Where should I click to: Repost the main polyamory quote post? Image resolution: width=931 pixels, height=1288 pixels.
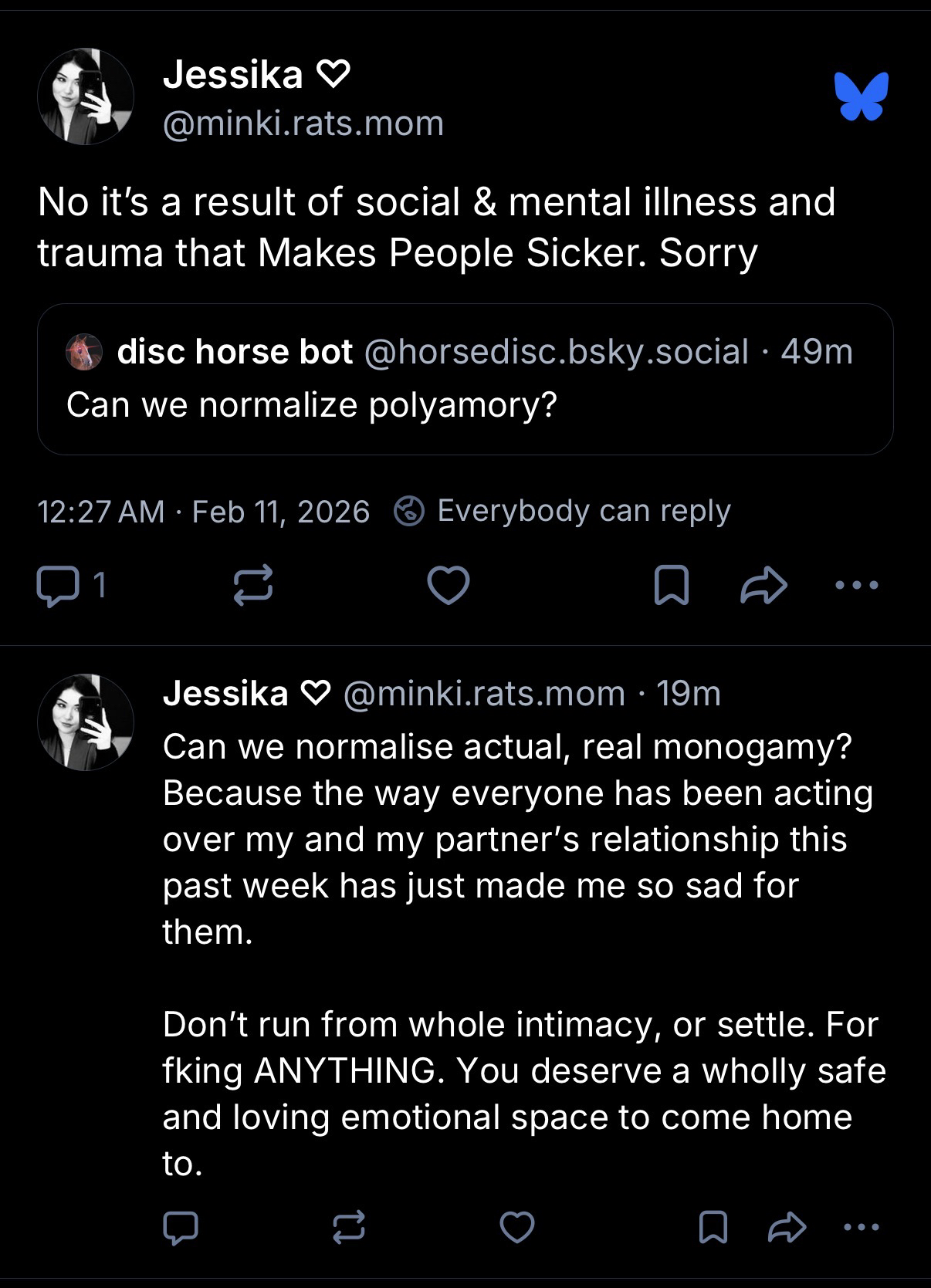253,585
